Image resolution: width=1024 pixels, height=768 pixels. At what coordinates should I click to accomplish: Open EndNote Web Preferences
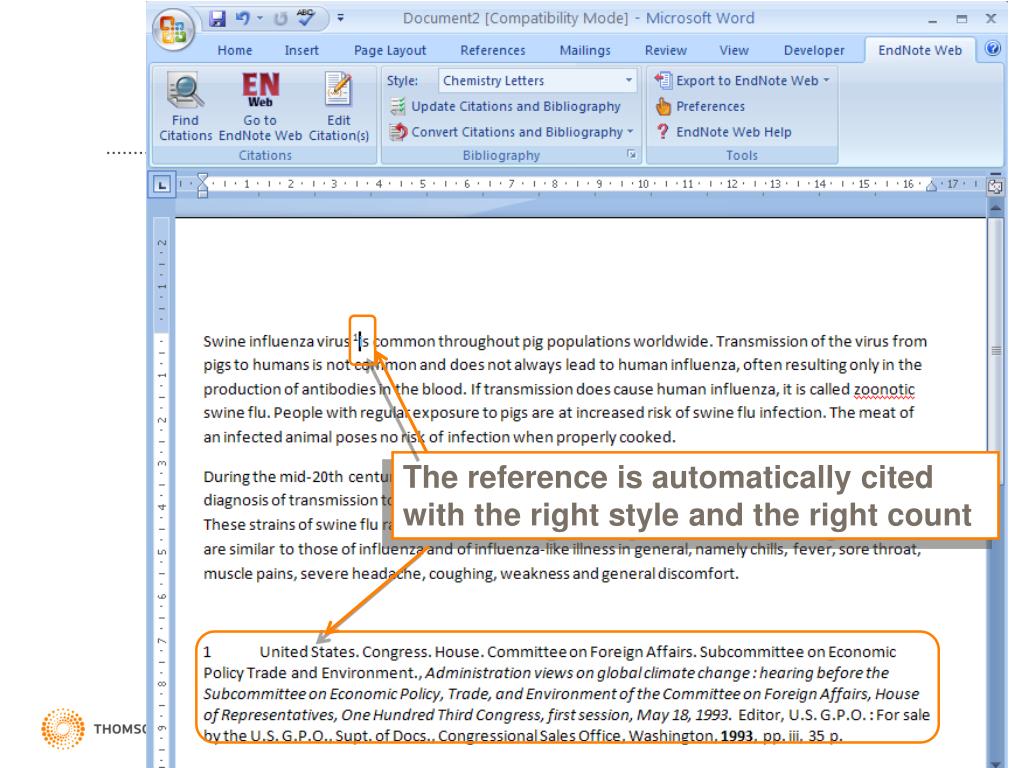coord(700,106)
